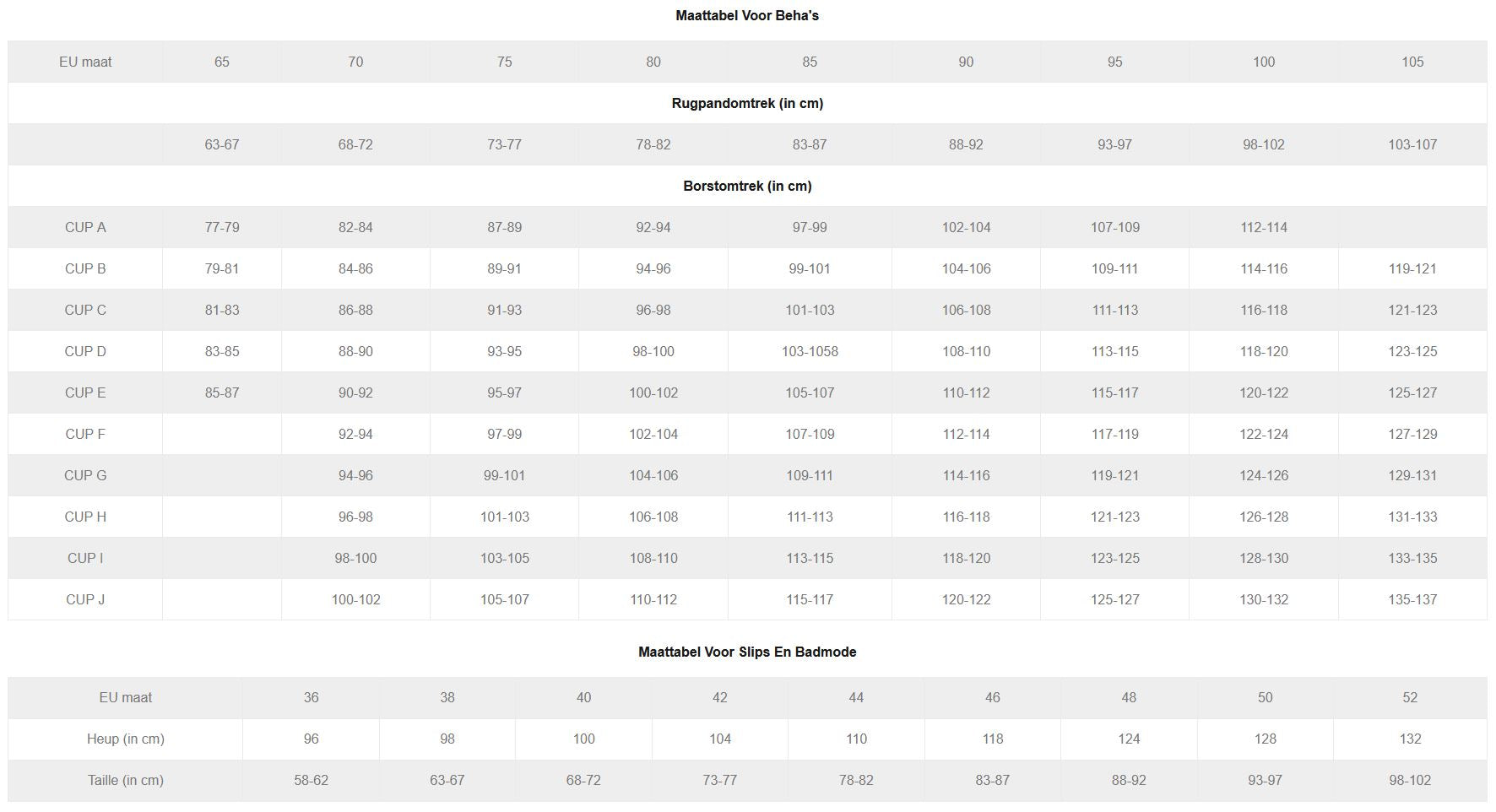Click the "Rugpandomtrek (in cm)" heading
This screenshot has width=1496, height=812.
[x=747, y=103]
